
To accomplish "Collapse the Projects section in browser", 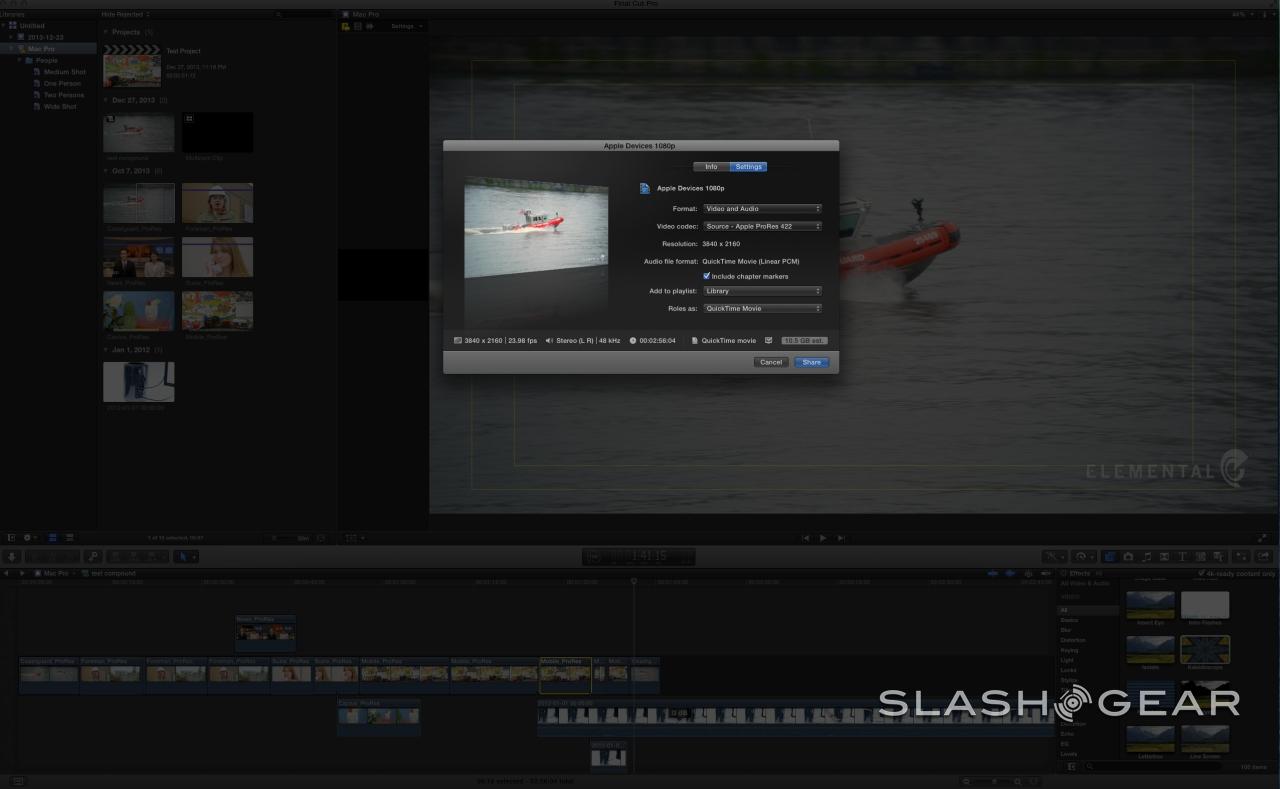I will 106,32.
